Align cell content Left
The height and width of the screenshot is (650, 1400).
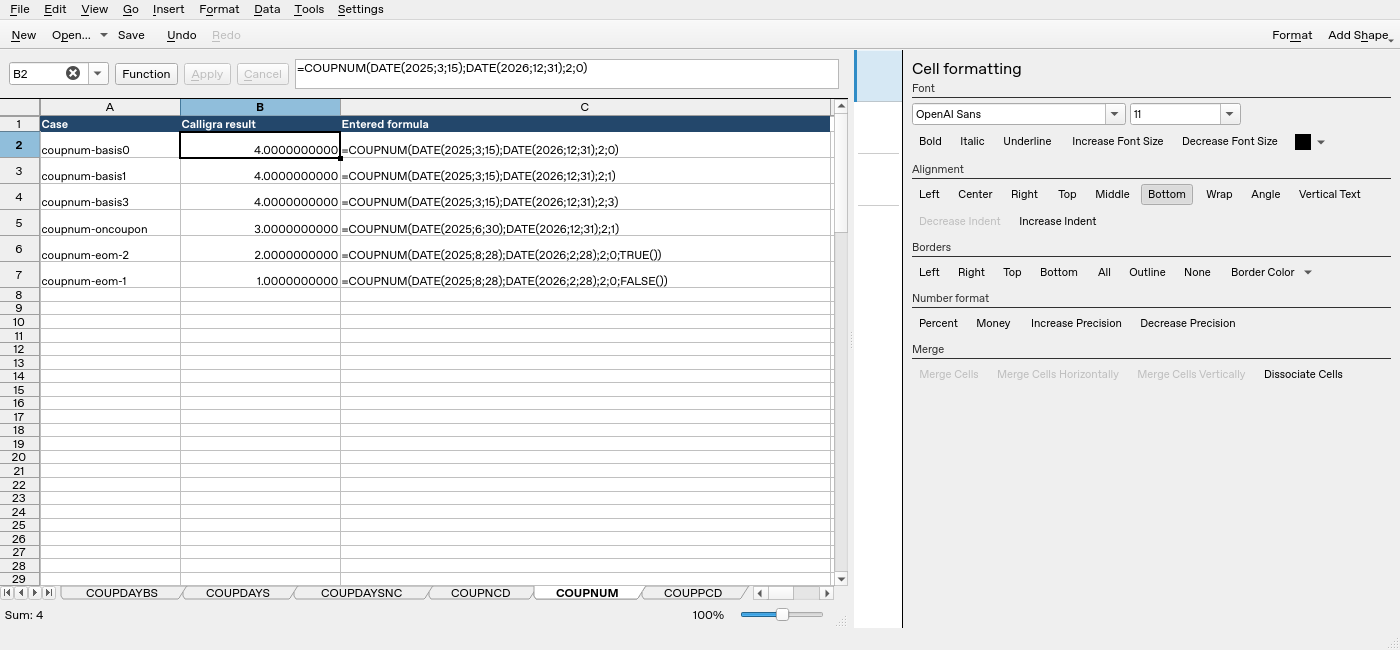pos(929,194)
